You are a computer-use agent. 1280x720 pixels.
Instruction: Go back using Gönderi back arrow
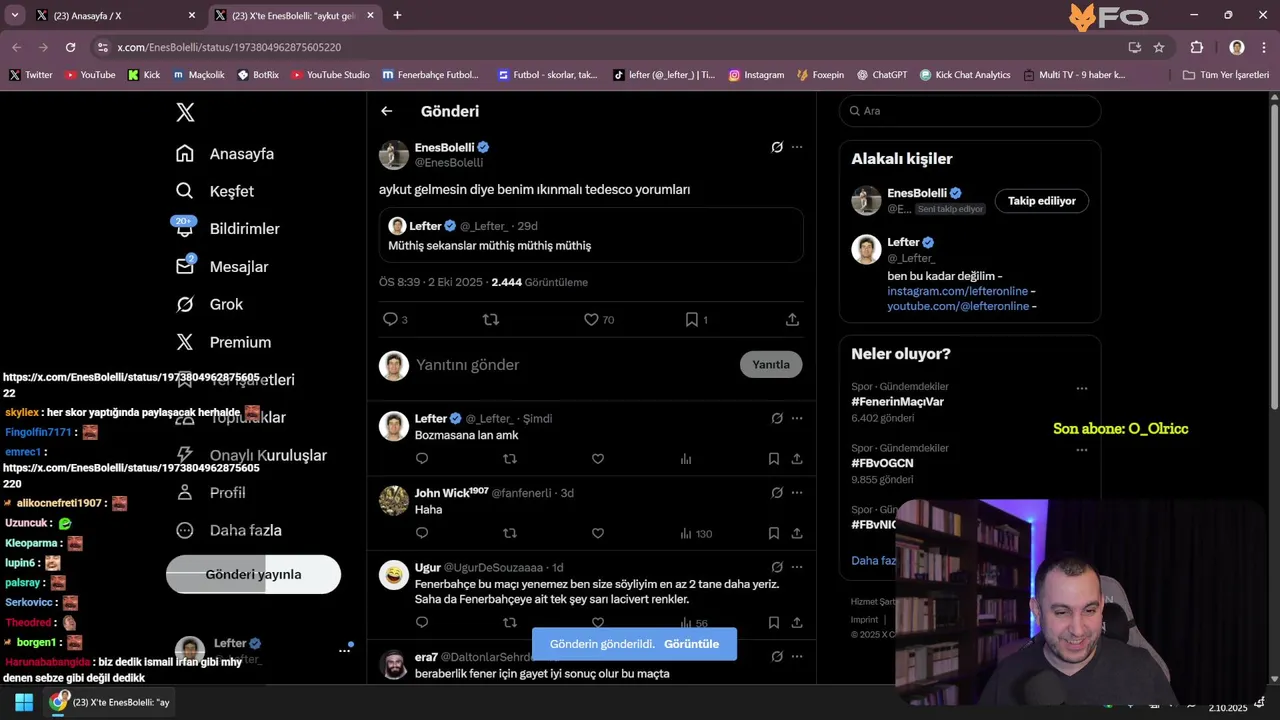click(387, 111)
